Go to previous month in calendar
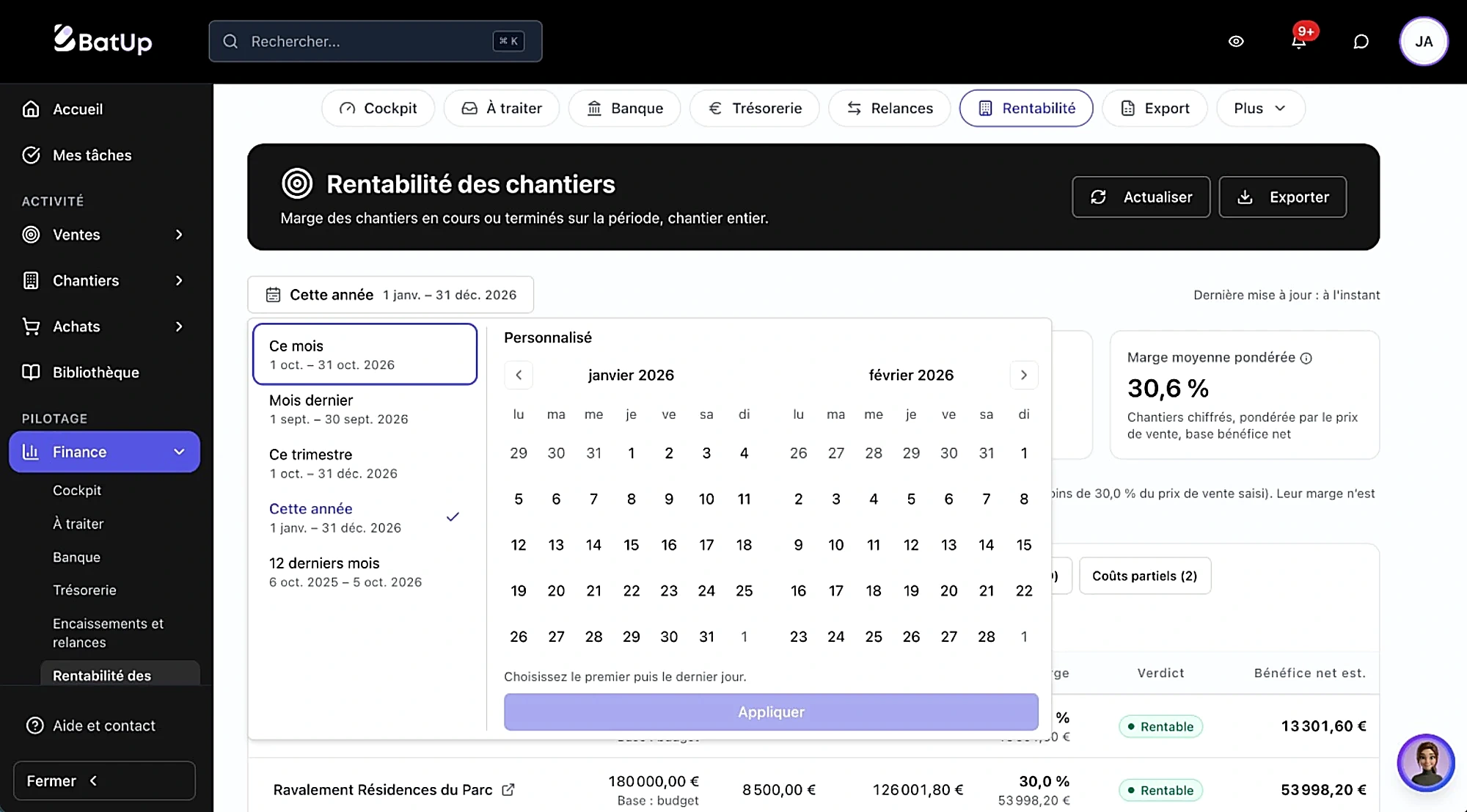The image size is (1467, 812). click(x=519, y=376)
